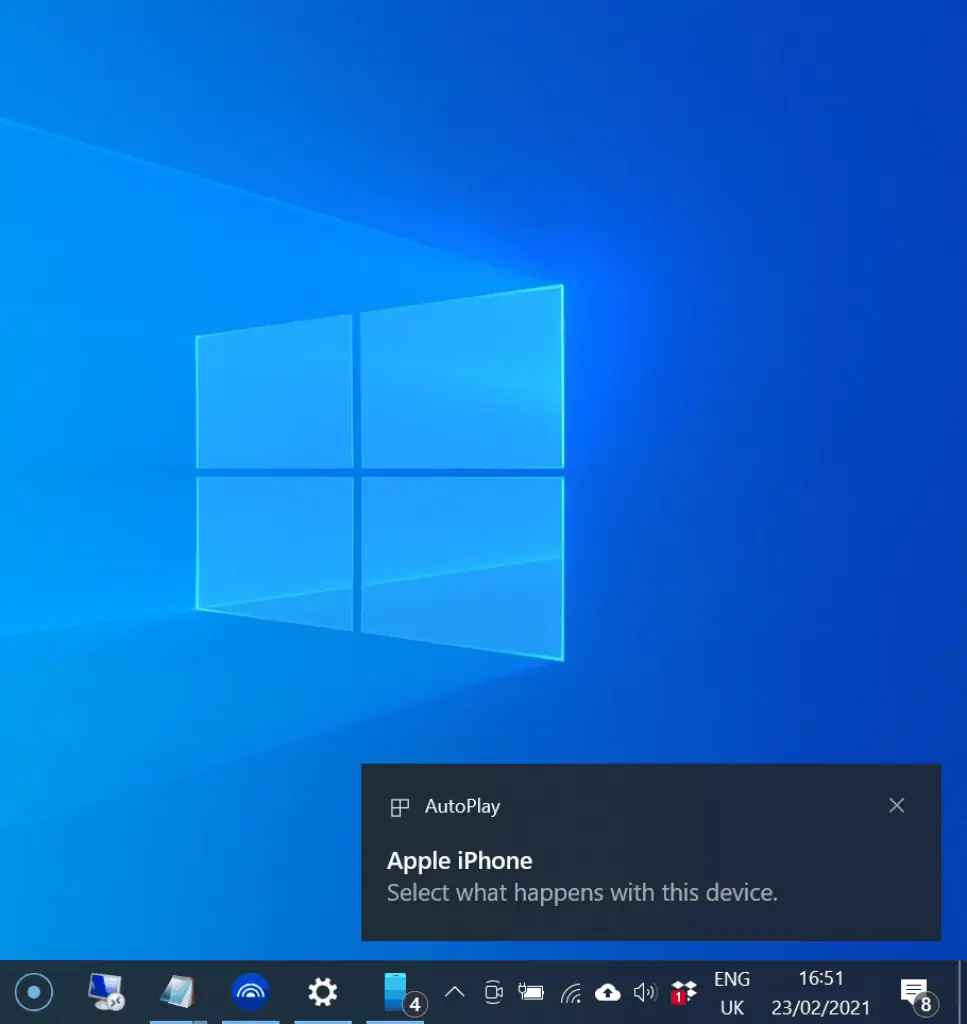
Task: Choose what happens with this device
Action: pyautogui.click(x=582, y=892)
